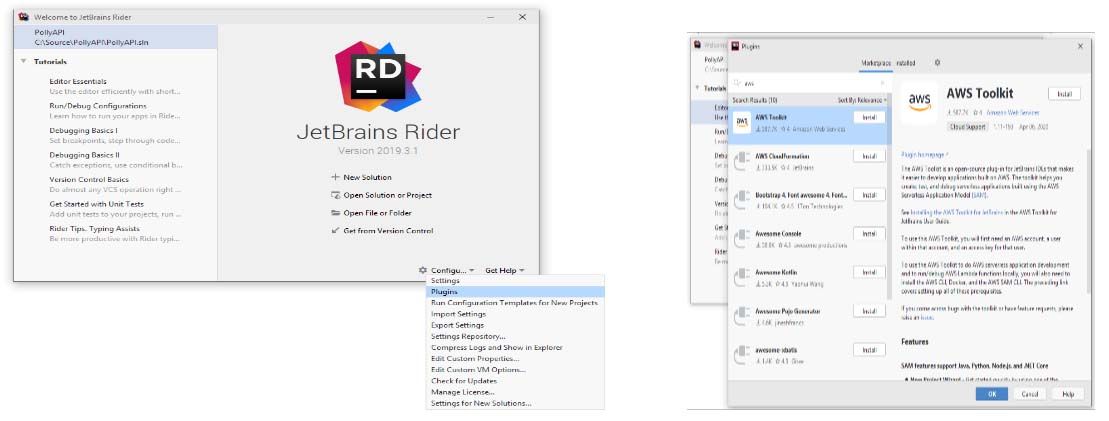Open the Plugin homepage link
The image size is (1109, 421).
pyautogui.click(x=924, y=154)
